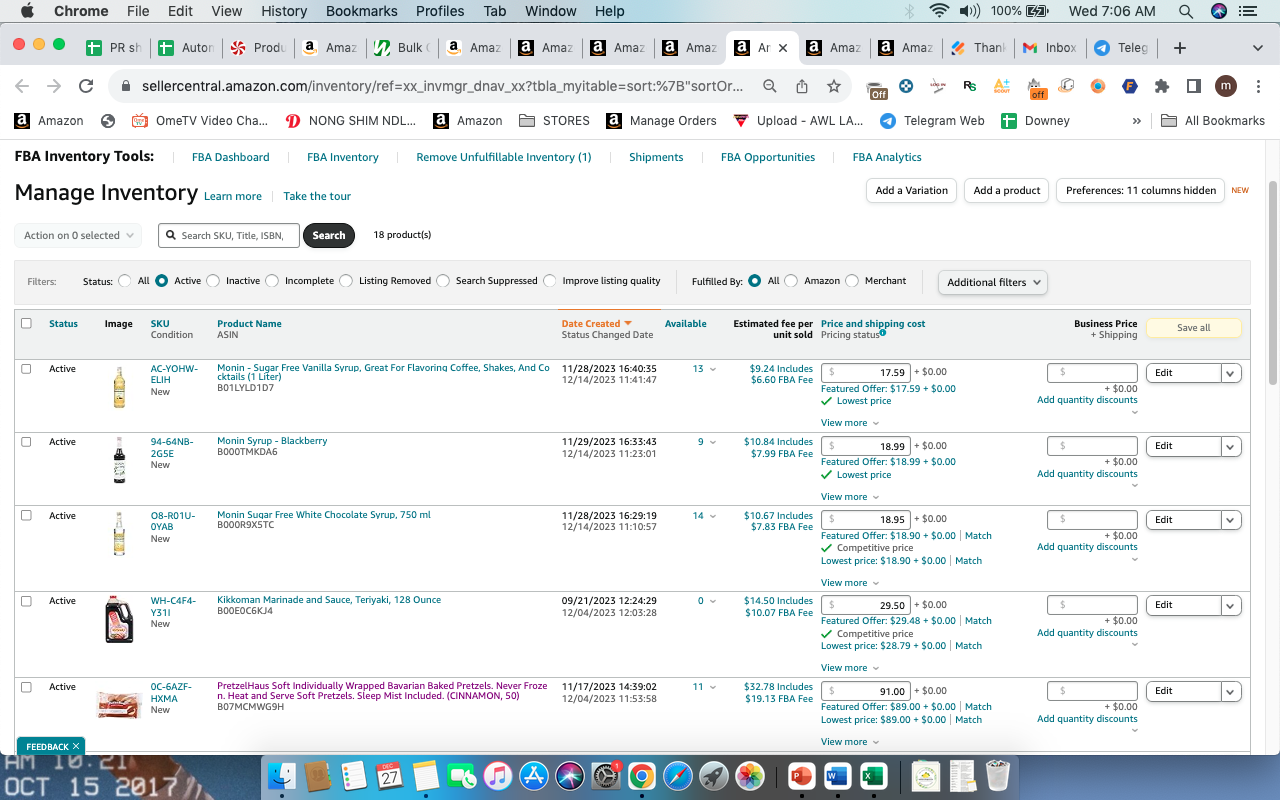
Task: Open Finder from the Dock
Action: pos(282,775)
